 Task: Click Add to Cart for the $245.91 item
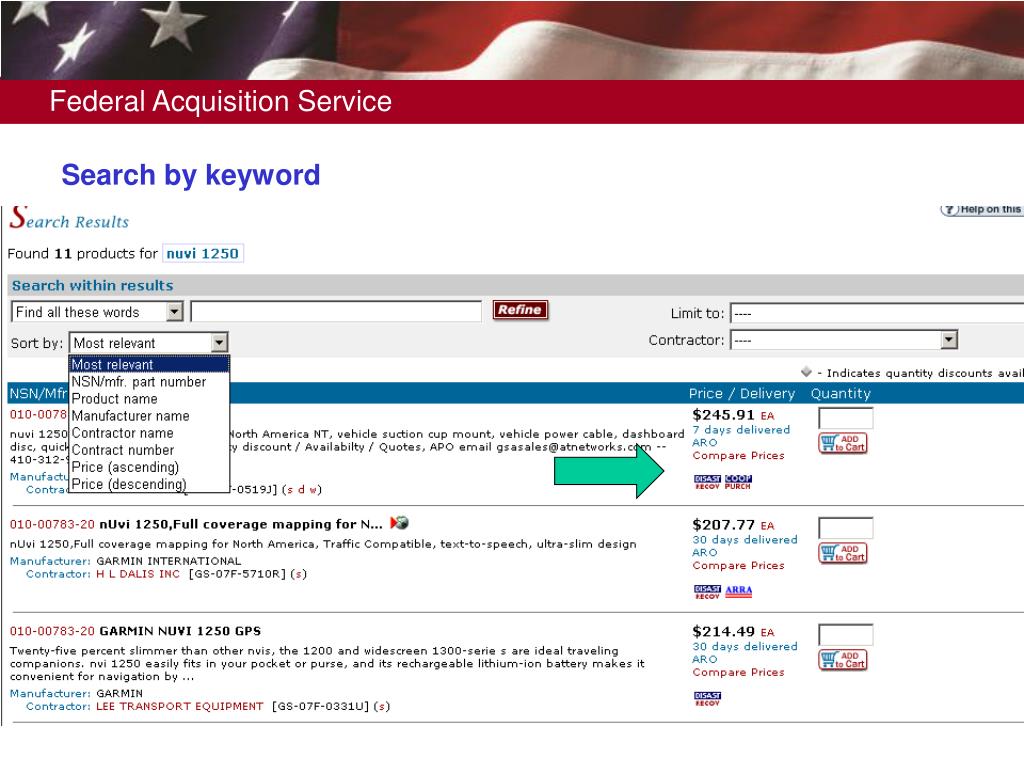[842, 443]
